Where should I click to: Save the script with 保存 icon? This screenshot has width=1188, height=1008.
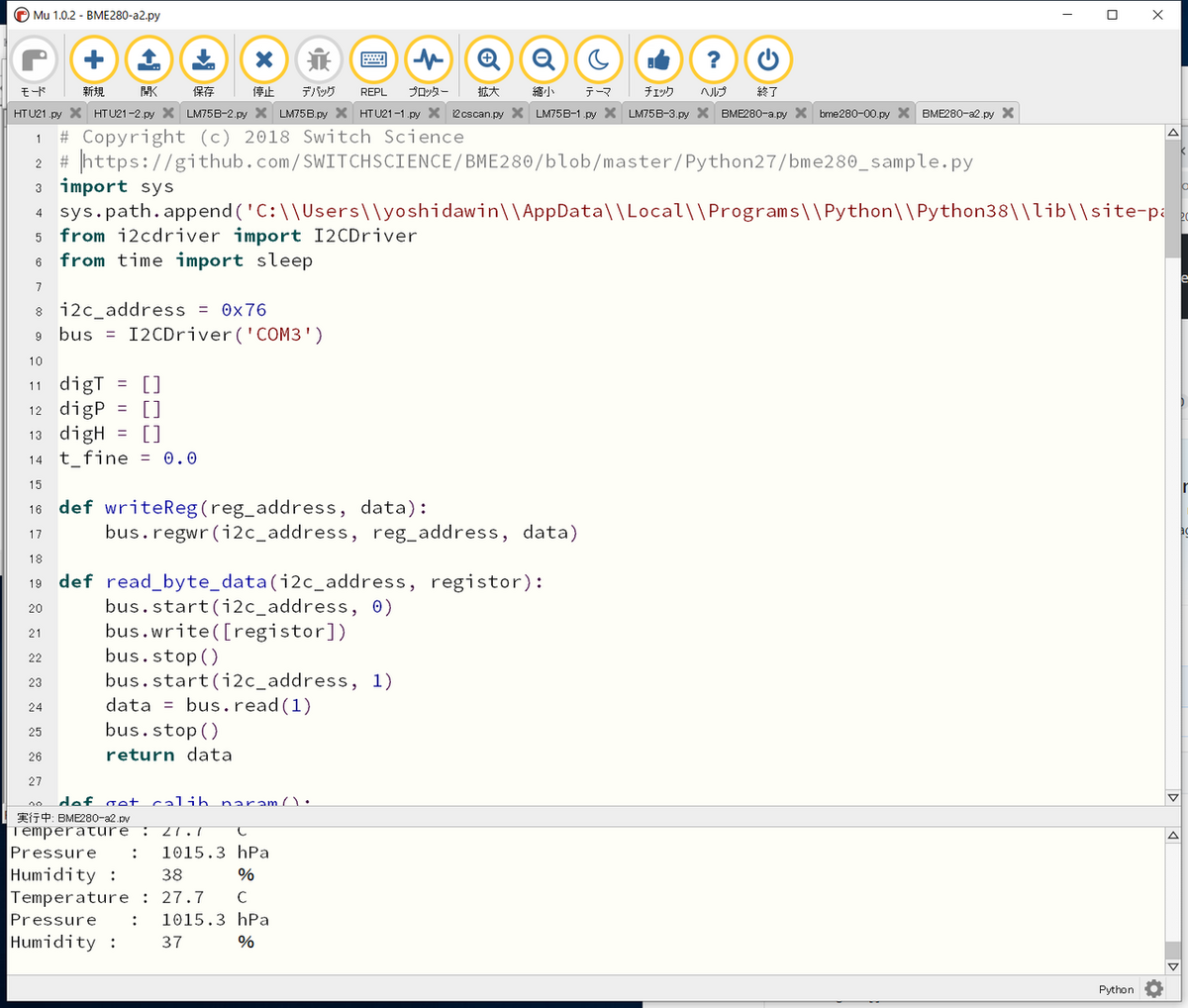coord(203,61)
